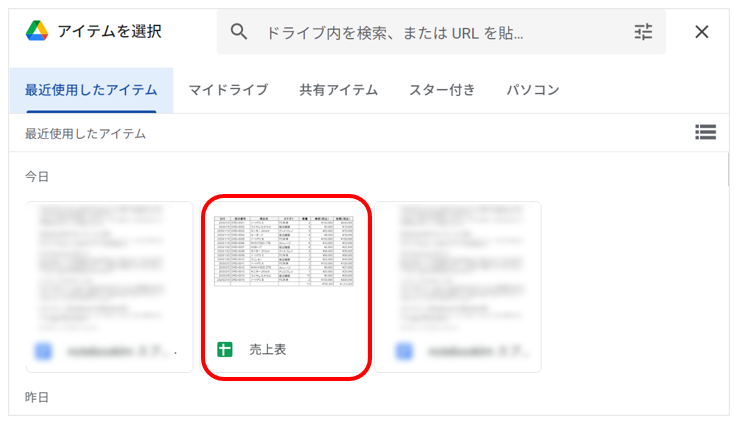The height and width of the screenshot is (423, 738).
Task: Open the 共有アイテム tab
Action: coord(338,90)
